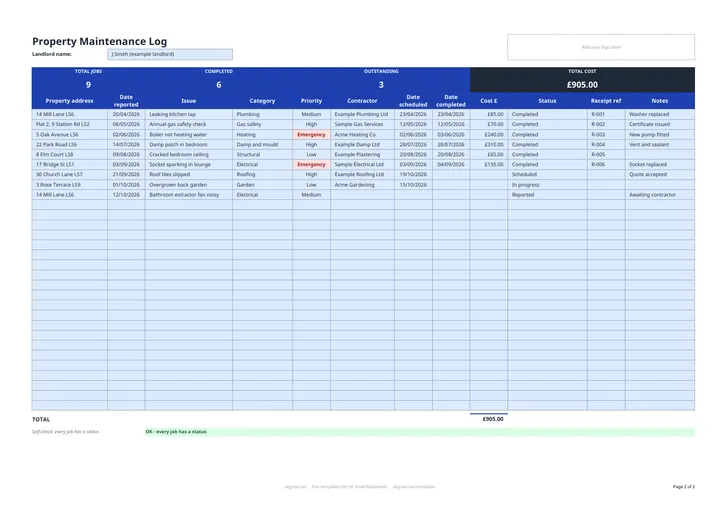Click the Total Jobs value 9
Image resolution: width=720 pixels, height=509 pixels.
click(x=88, y=85)
